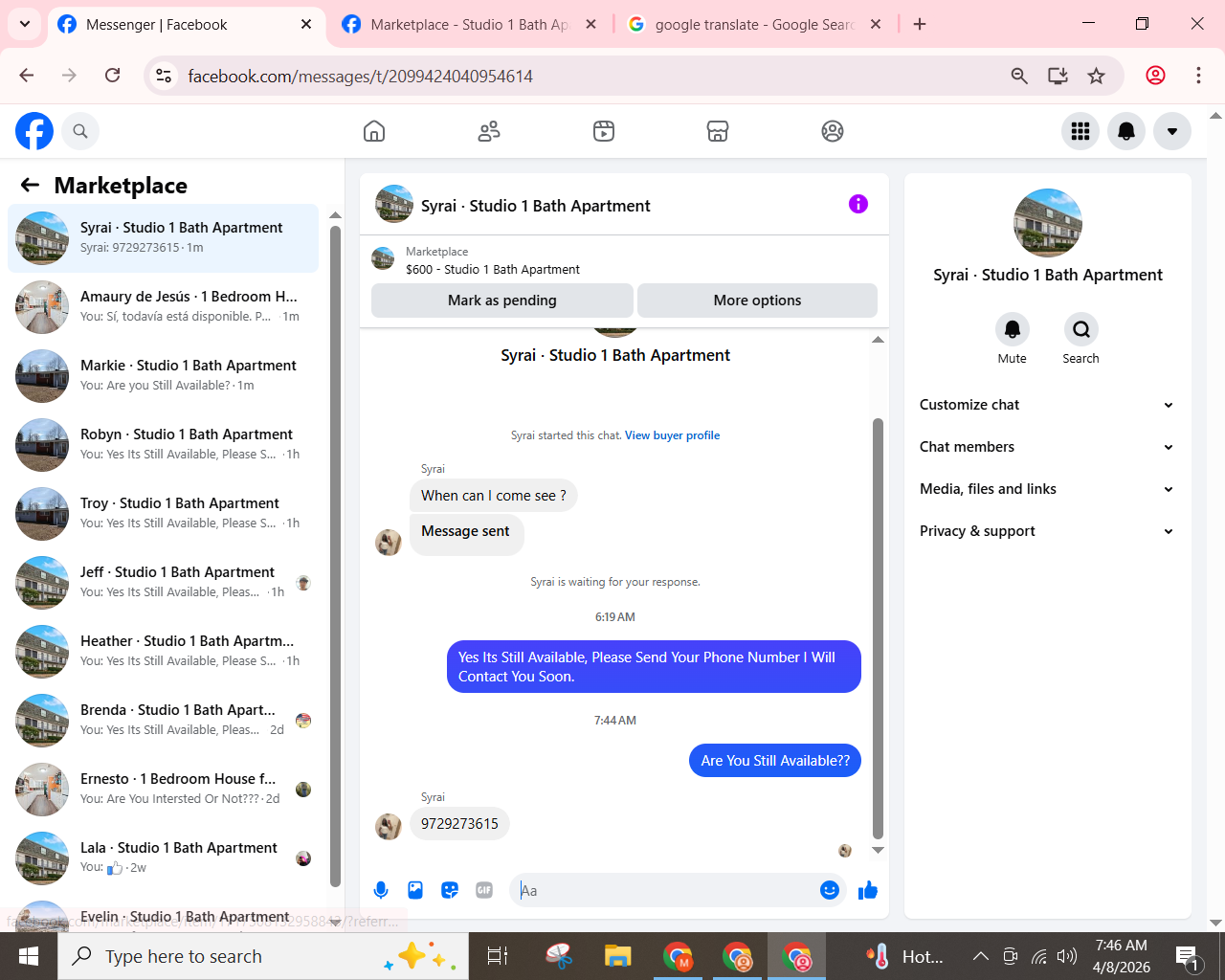Send a thumbs-up like
Viewport: 1225px width, 980px height.
pyautogui.click(x=868, y=890)
